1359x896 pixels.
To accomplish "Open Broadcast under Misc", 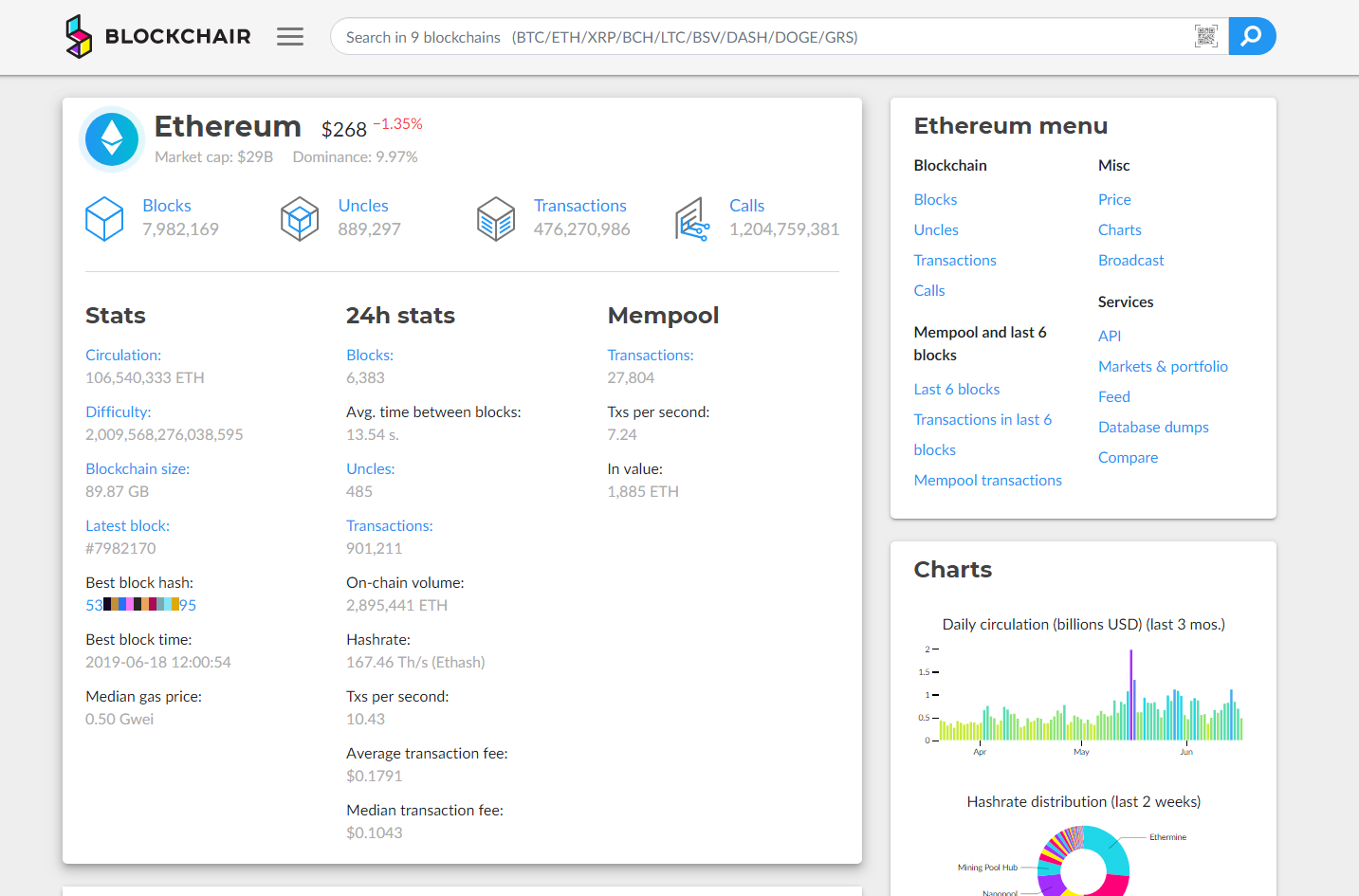I will point(1131,260).
